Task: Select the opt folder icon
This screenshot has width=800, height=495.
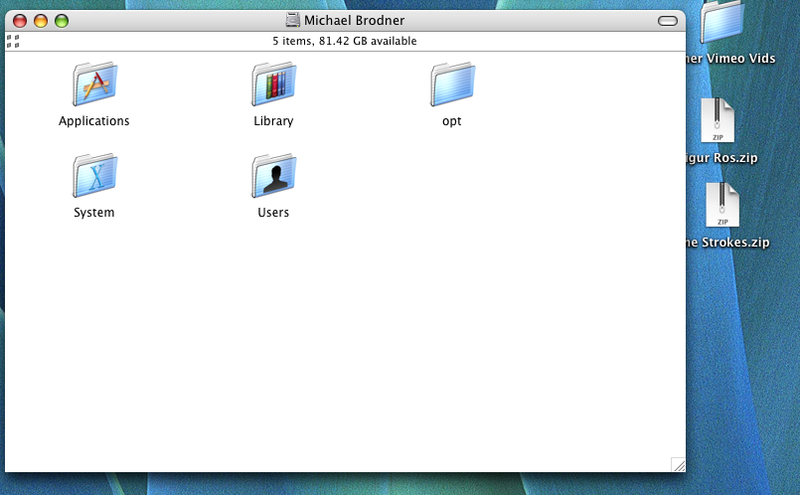Action: click(453, 84)
